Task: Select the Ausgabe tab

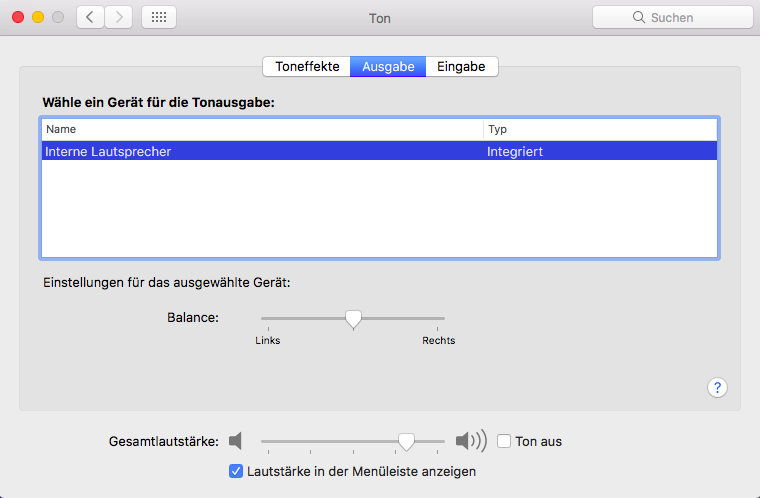Action: 388,67
